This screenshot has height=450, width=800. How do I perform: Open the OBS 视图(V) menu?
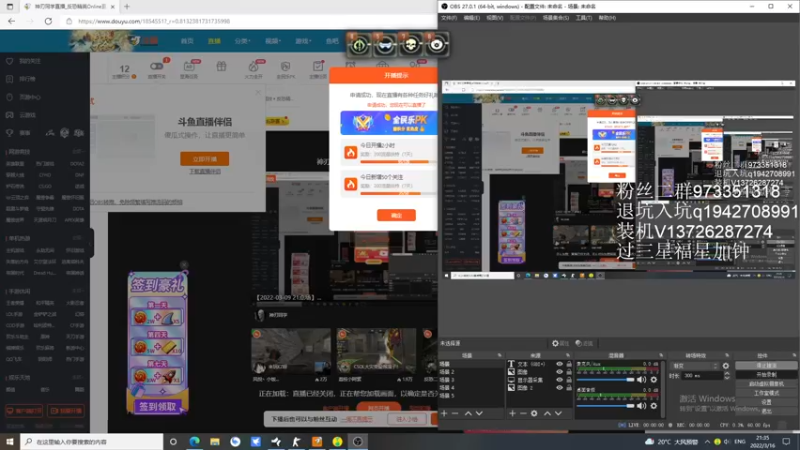pyautogui.click(x=494, y=18)
